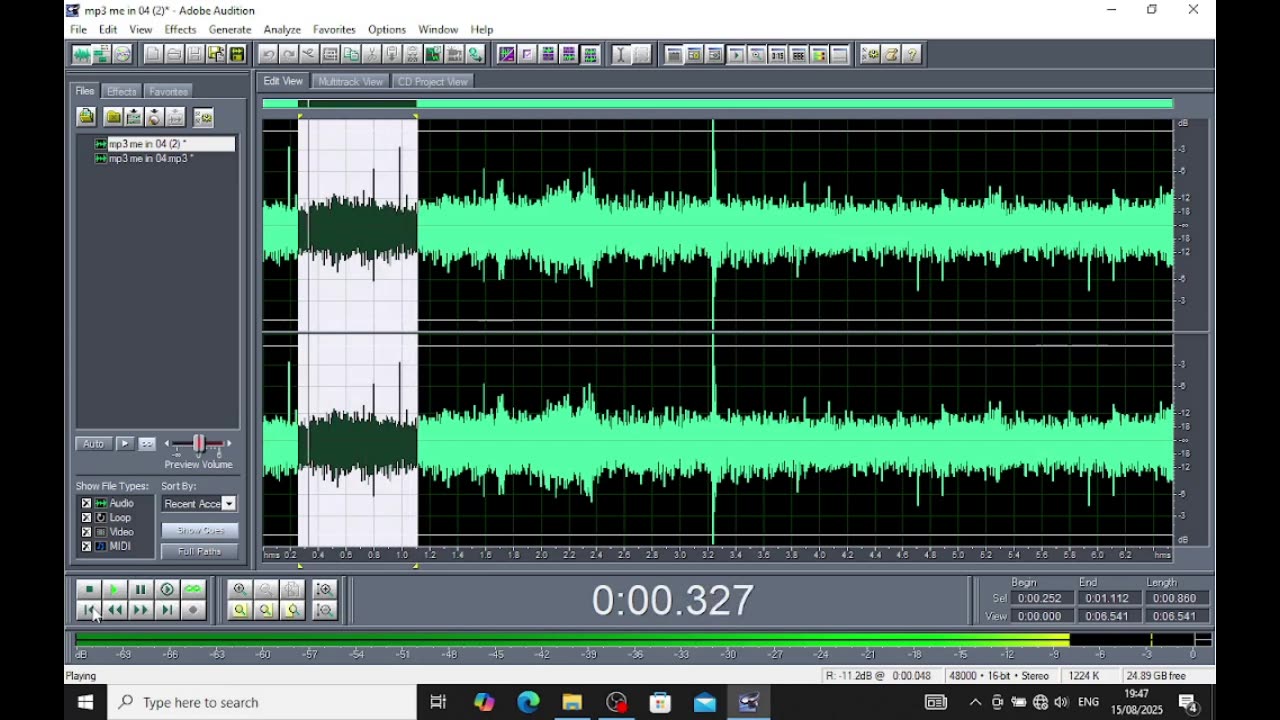Screen dimensions: 1280x720
Task: Switch to the Multitrack View tab
Action: click(x=350, y=82)
